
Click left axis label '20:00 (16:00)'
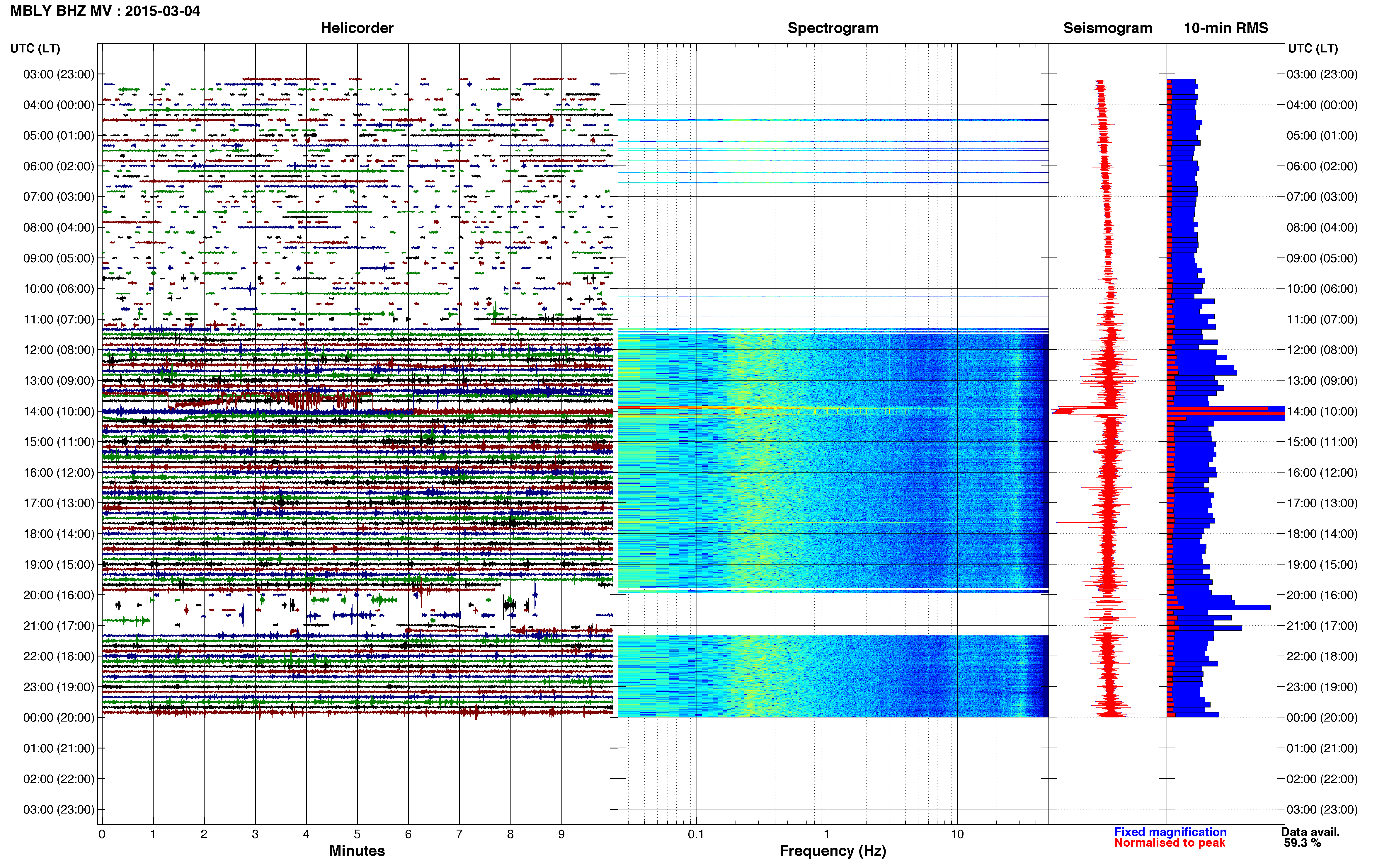59,595
